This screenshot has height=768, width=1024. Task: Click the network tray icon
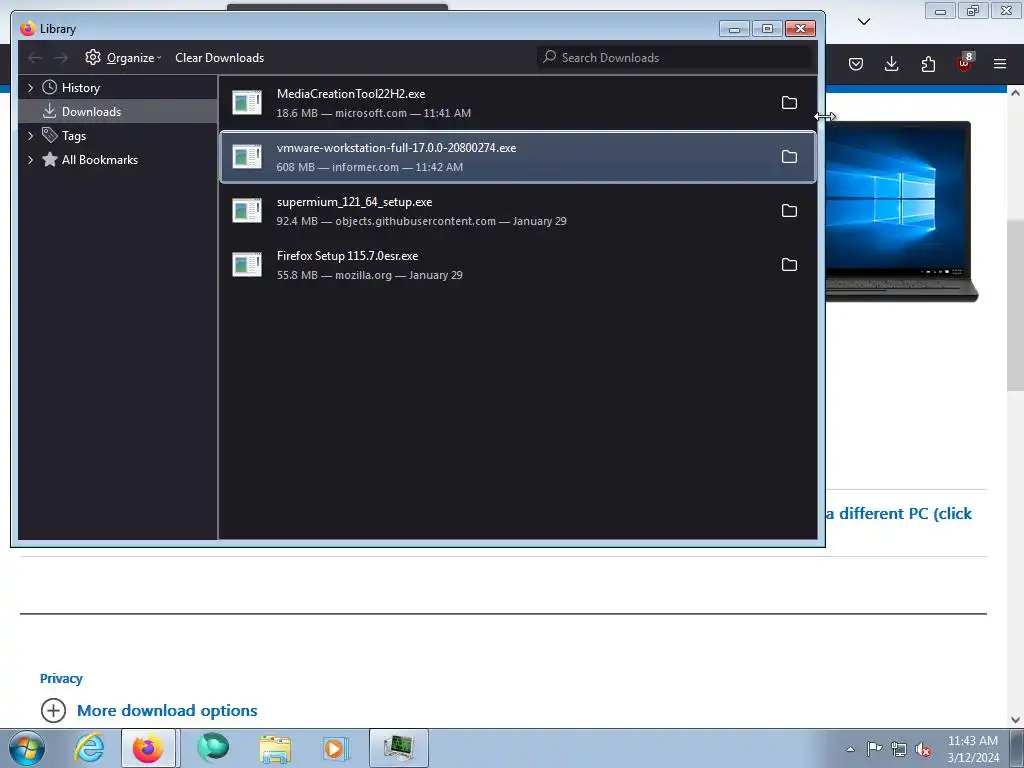tap(899, 749)
